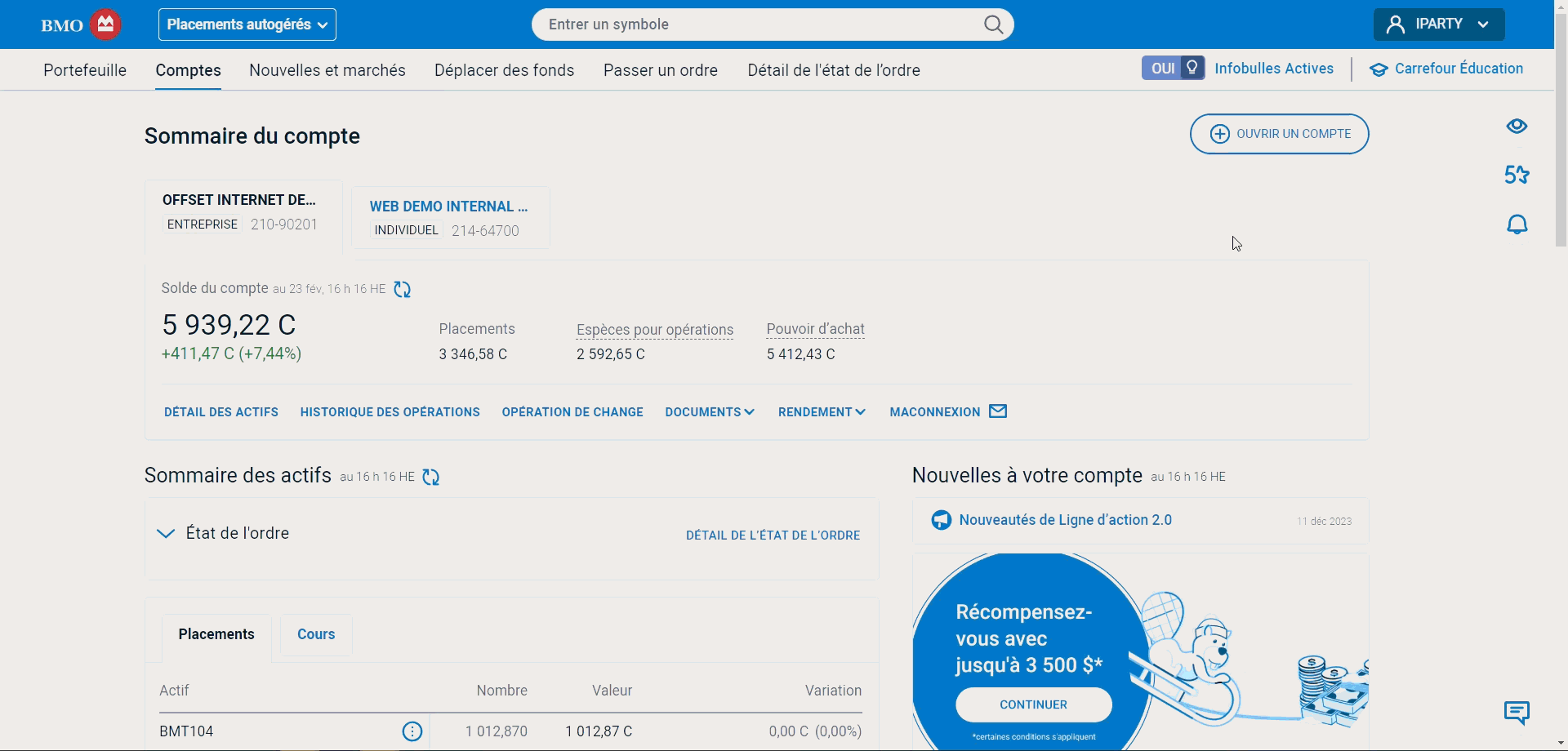Viewport: 1568px width, 751px height.
Task: Open notifications bell icon
Action: pyautogui.click(x=1517, y=224)
